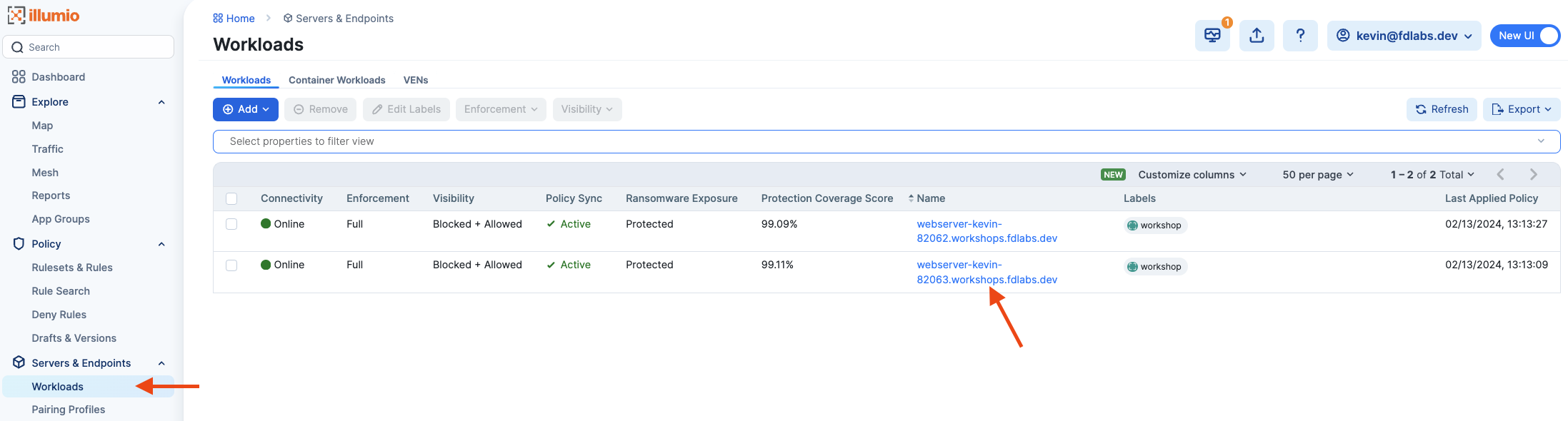Open Mesh in sidebar
Screen dimensions: 1568x421
pos(45,173)
